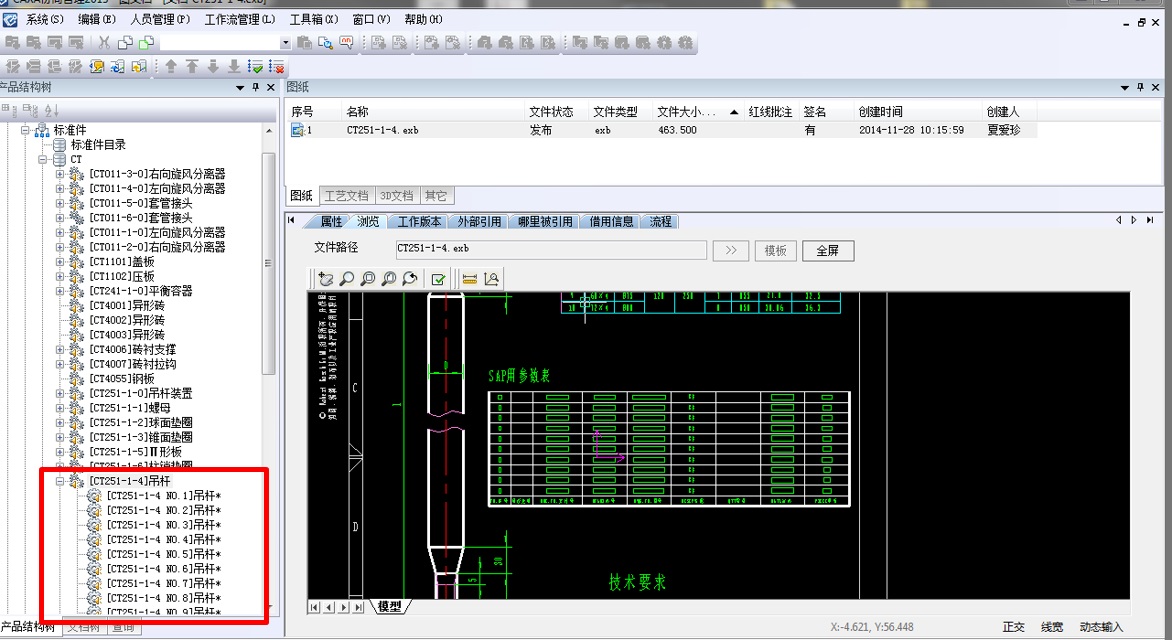This screenshot has height=640, width=1172.
Task: Open the toolbar combo box dropdown
Action: click(x=285, y=43)
